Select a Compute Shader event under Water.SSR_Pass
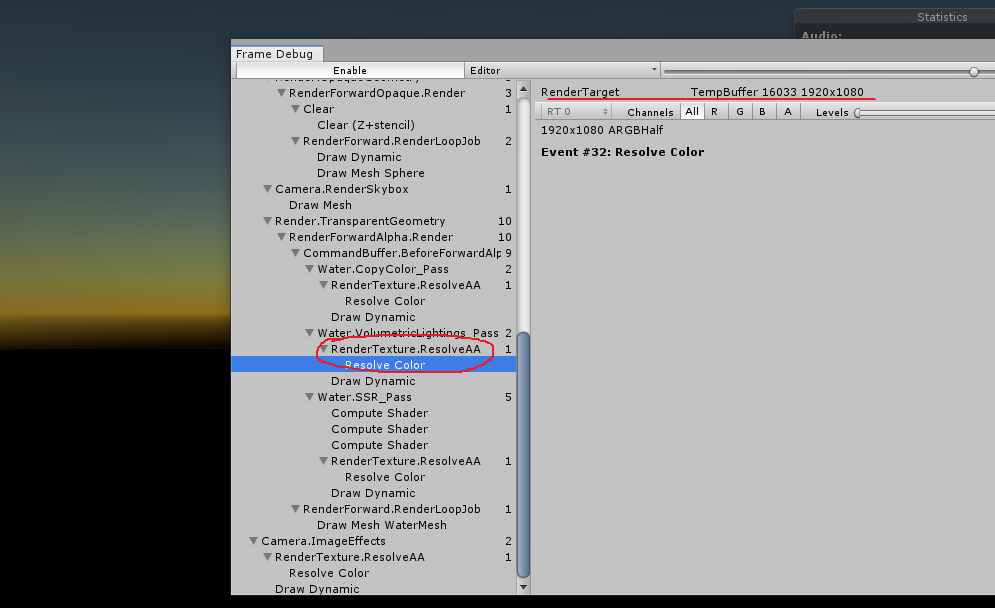The width and height of the screenshot is (995, 608). 378,413
